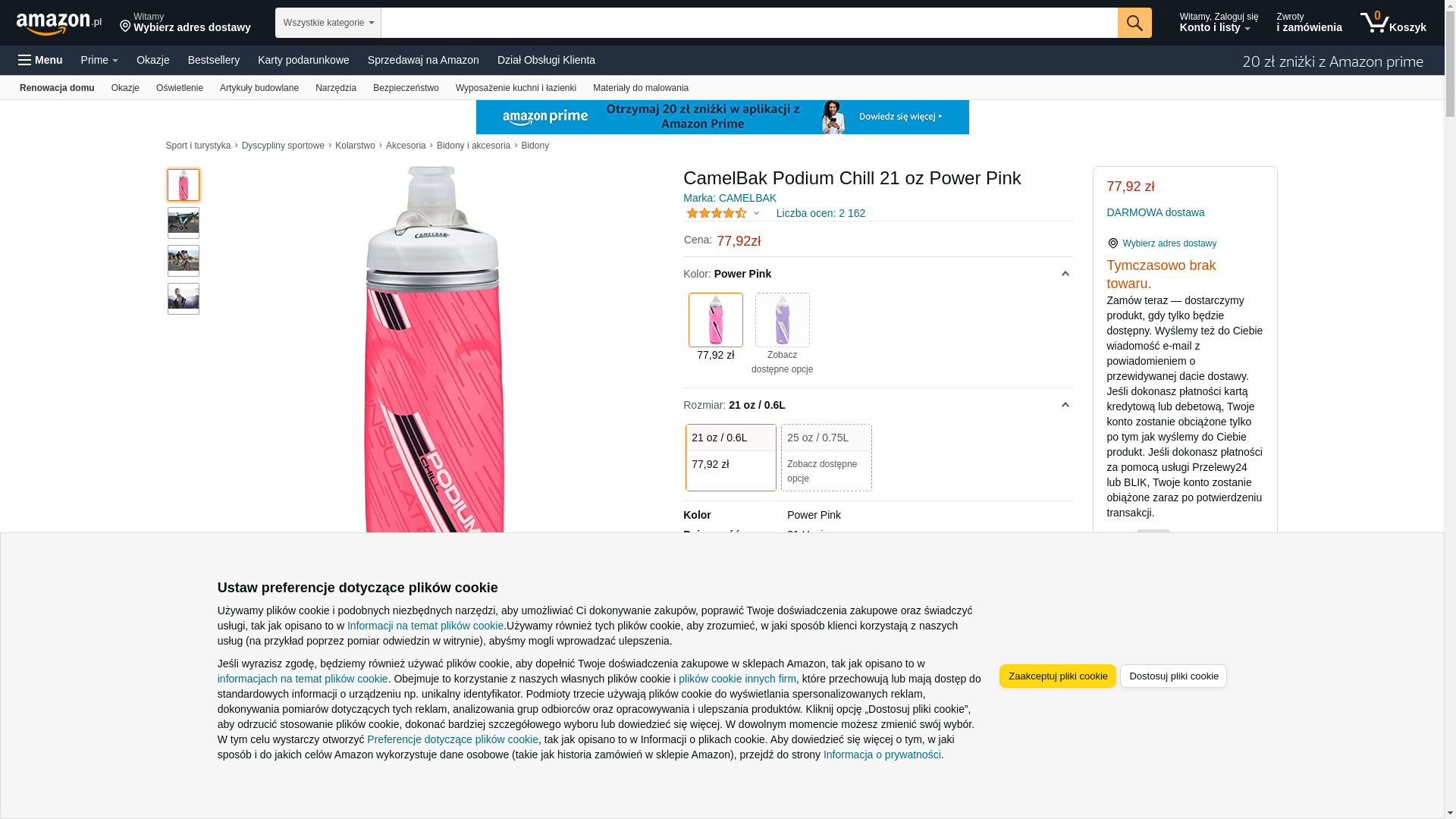Choose the purple bottle color swatch

[x=782, y=320]
